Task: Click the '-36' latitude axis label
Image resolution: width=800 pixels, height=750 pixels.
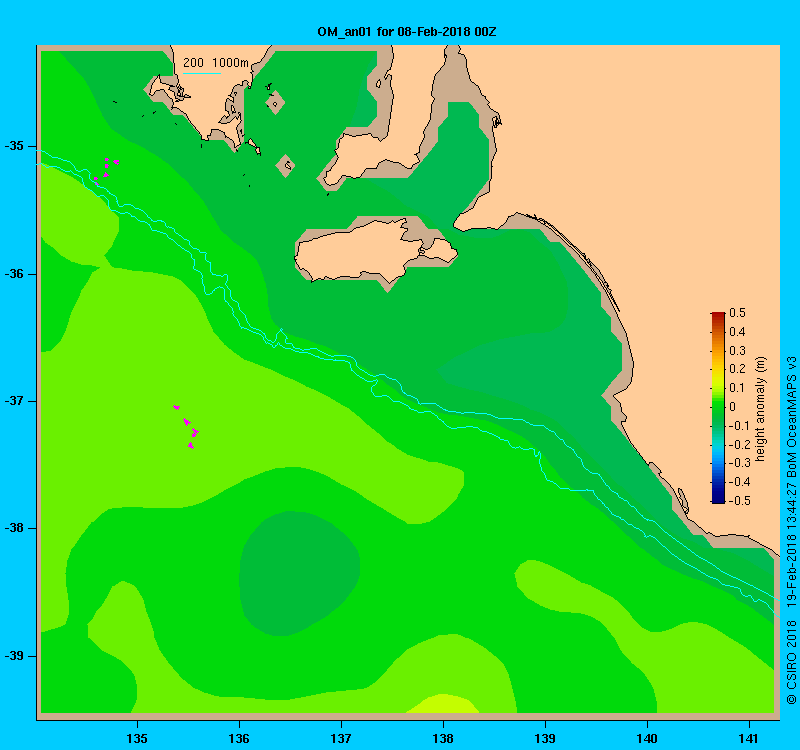Action: click(x=14, y=274)
